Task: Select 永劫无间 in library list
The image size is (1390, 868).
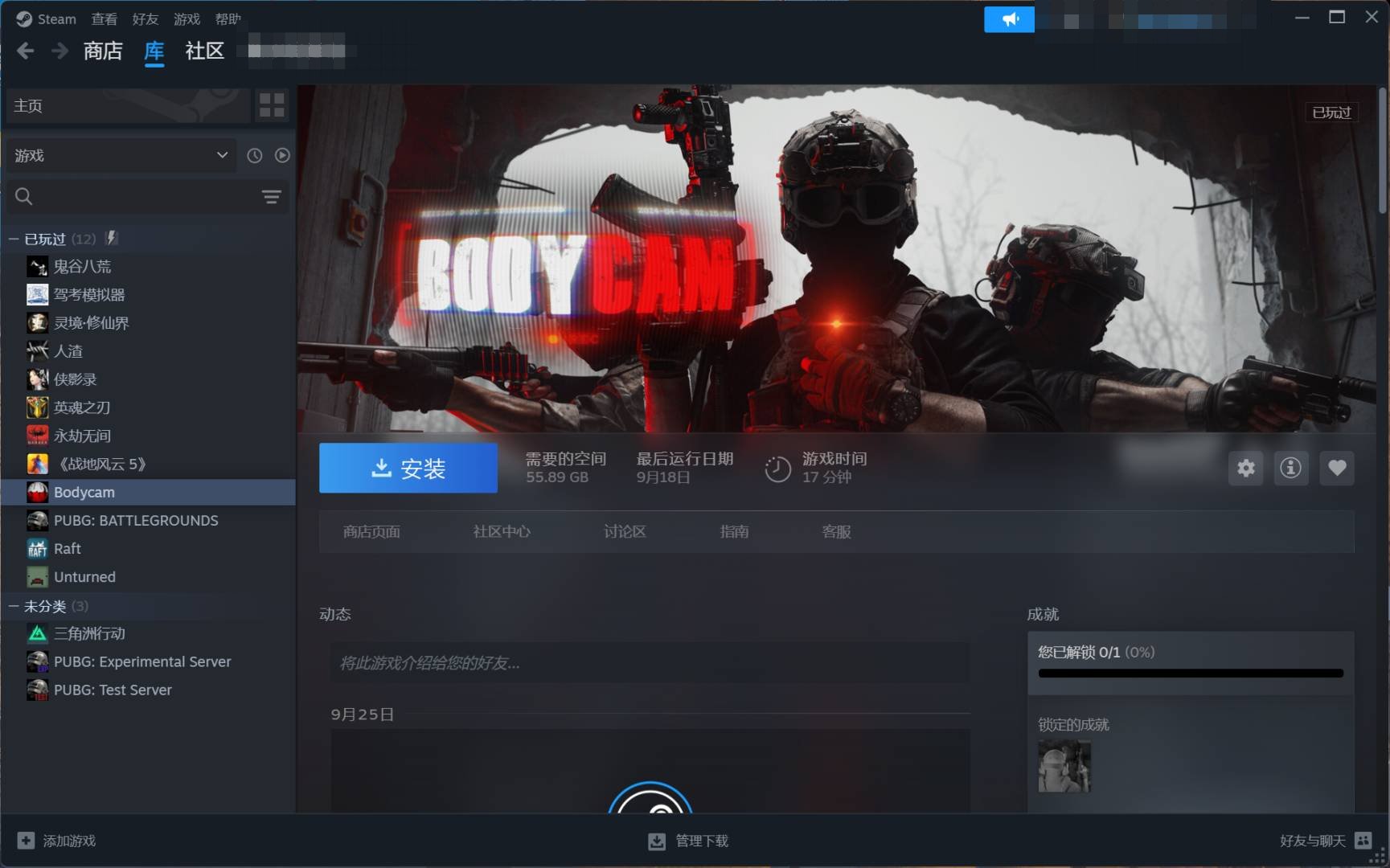Action: (x=149, y=436)
